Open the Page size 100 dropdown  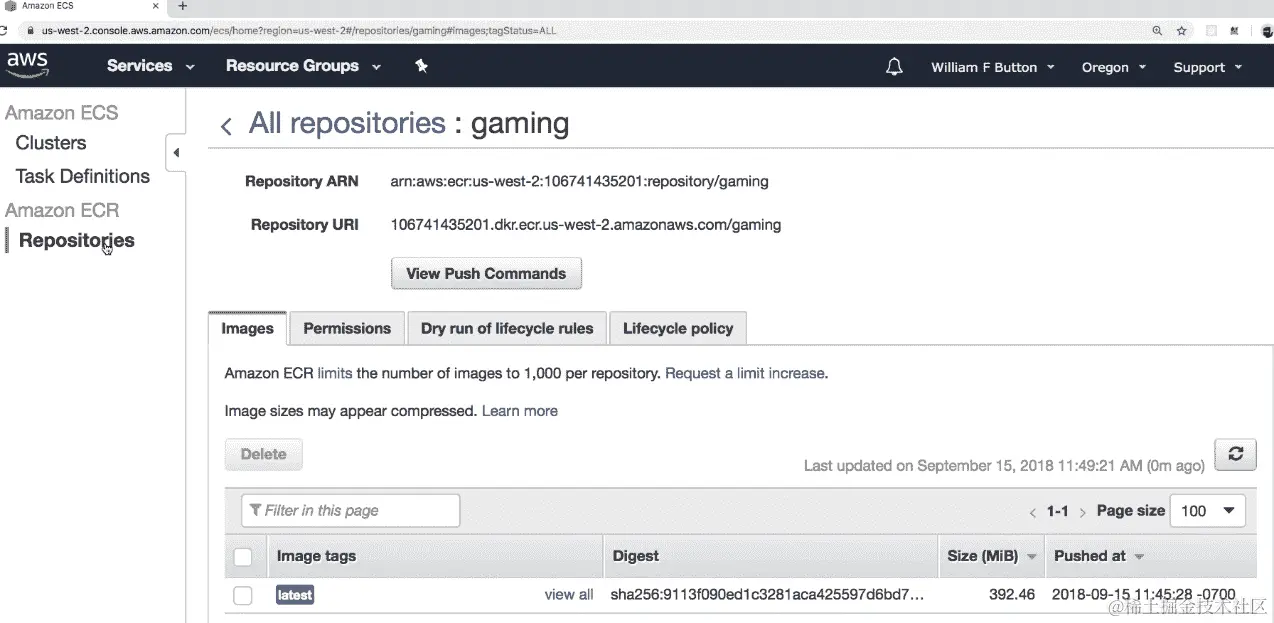1207,510
